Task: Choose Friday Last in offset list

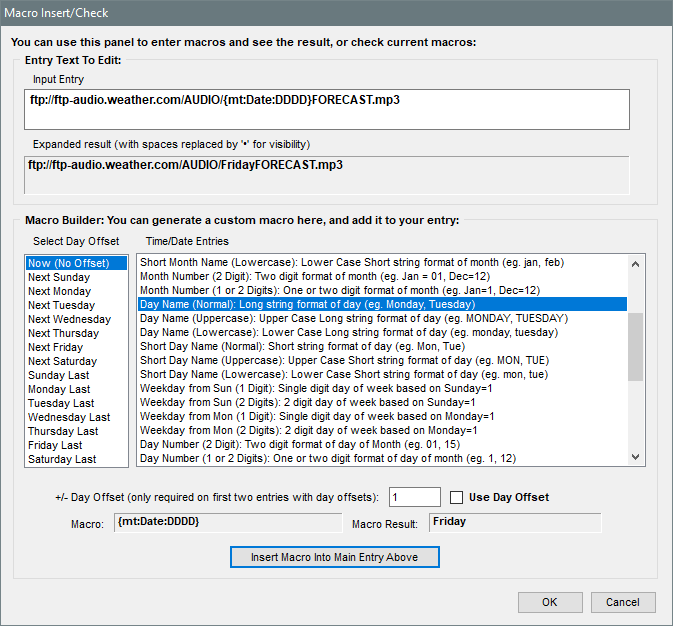Action: (55, 445)
